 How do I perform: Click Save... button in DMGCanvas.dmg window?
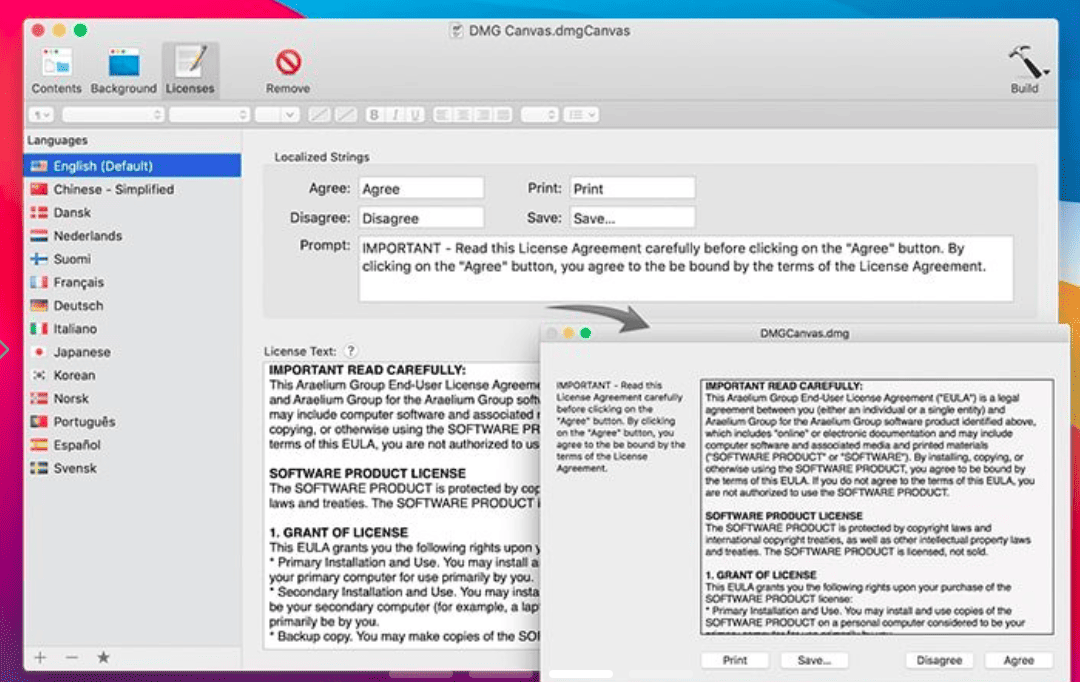[814, 661]
